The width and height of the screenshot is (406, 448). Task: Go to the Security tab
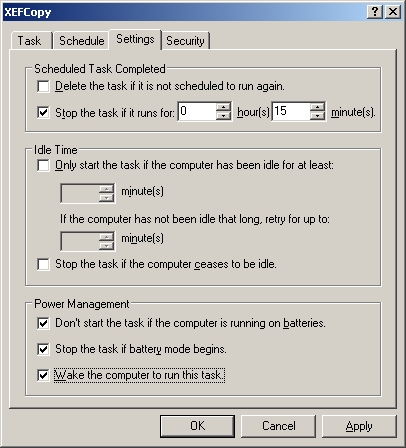click(x=185, y=41)
